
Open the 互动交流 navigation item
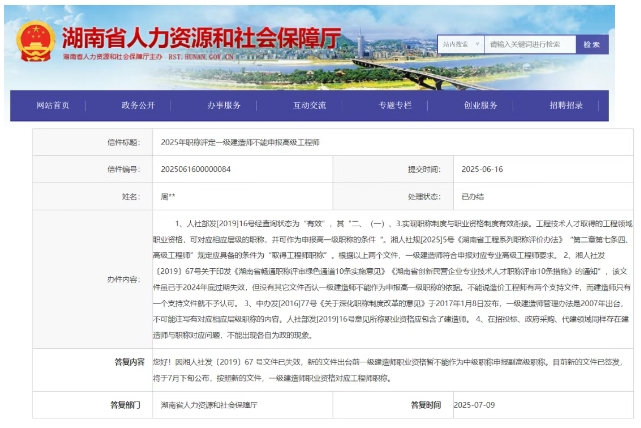tap(309, 105)
